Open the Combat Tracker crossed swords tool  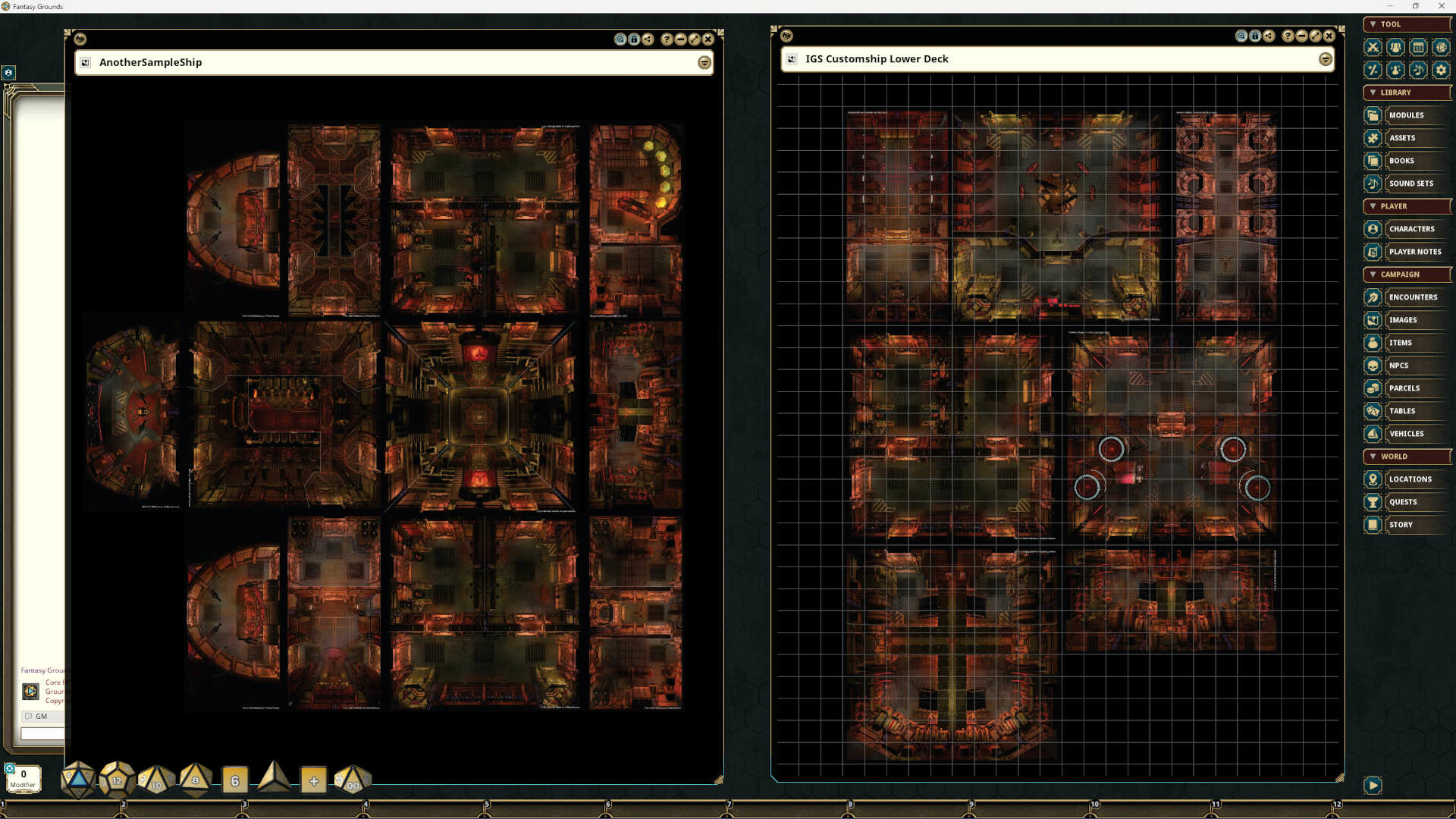[x=1373, y=47]
